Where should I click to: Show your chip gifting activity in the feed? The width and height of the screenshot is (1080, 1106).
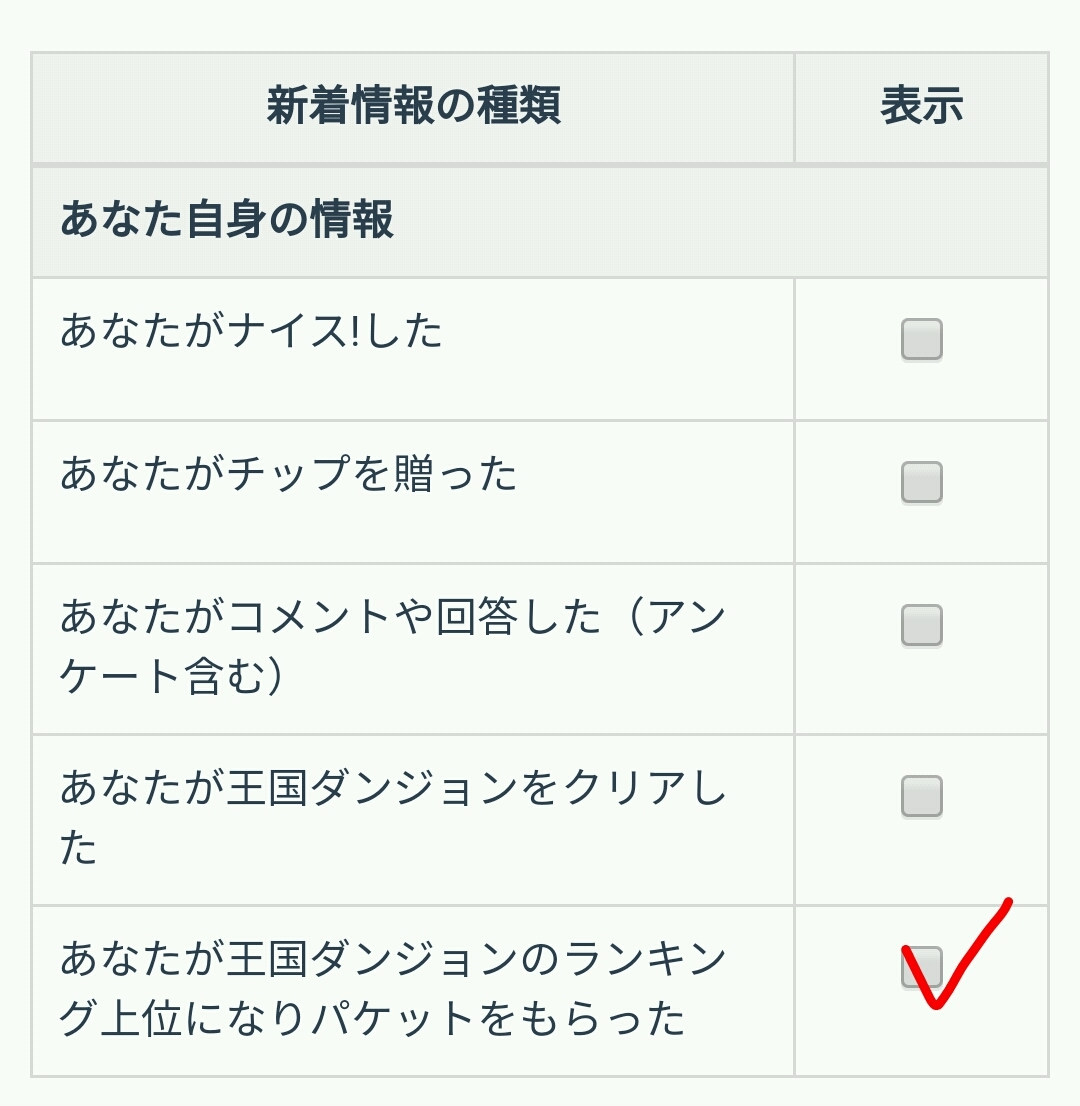(921, 483)
